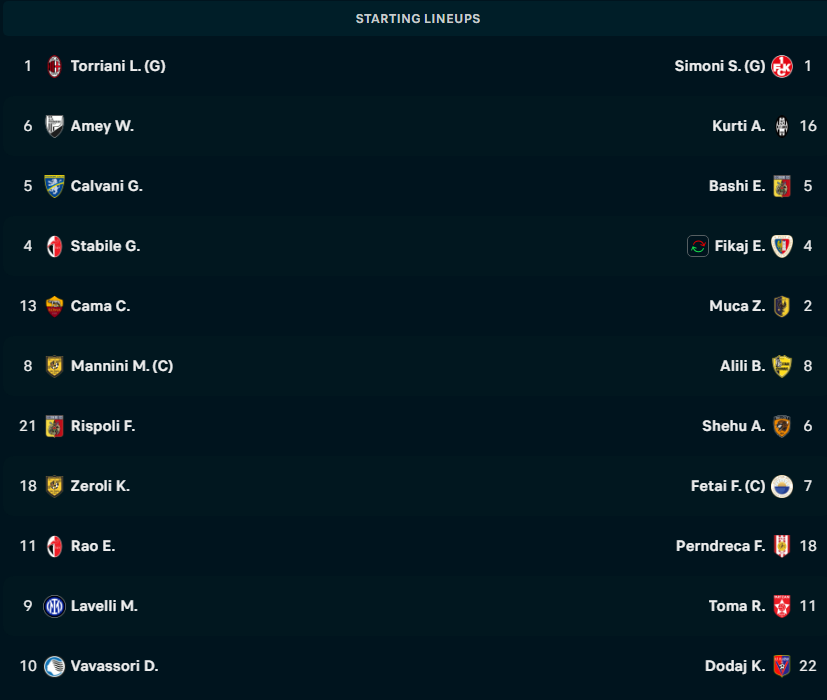Select player Stabile G.
This screenshot has height=700, width=827.
(x=105, y=246)
